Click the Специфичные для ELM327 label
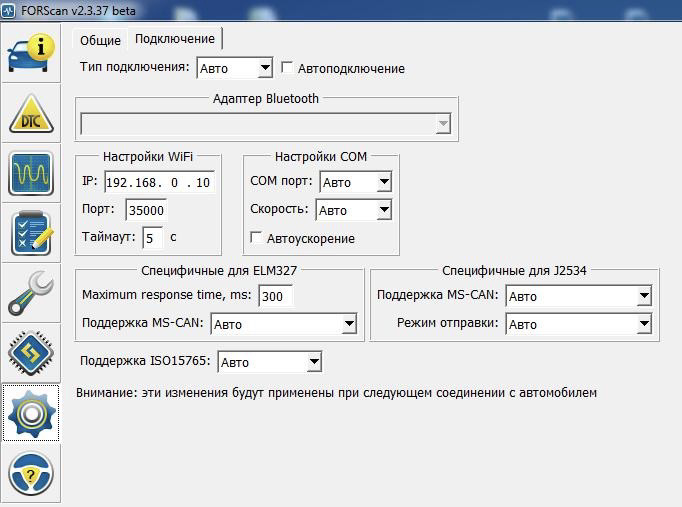Screen dimensions: 682x507 pyautogui.click(x=219, y=270)
